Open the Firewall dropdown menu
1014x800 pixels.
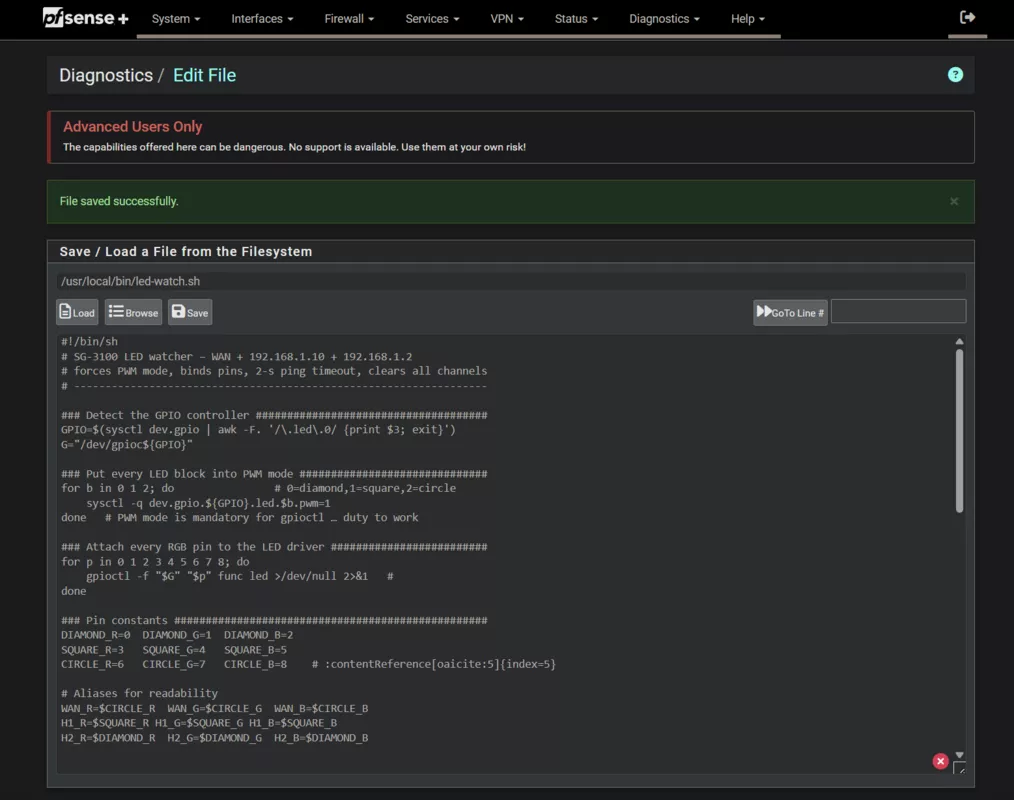pos(349,19)
